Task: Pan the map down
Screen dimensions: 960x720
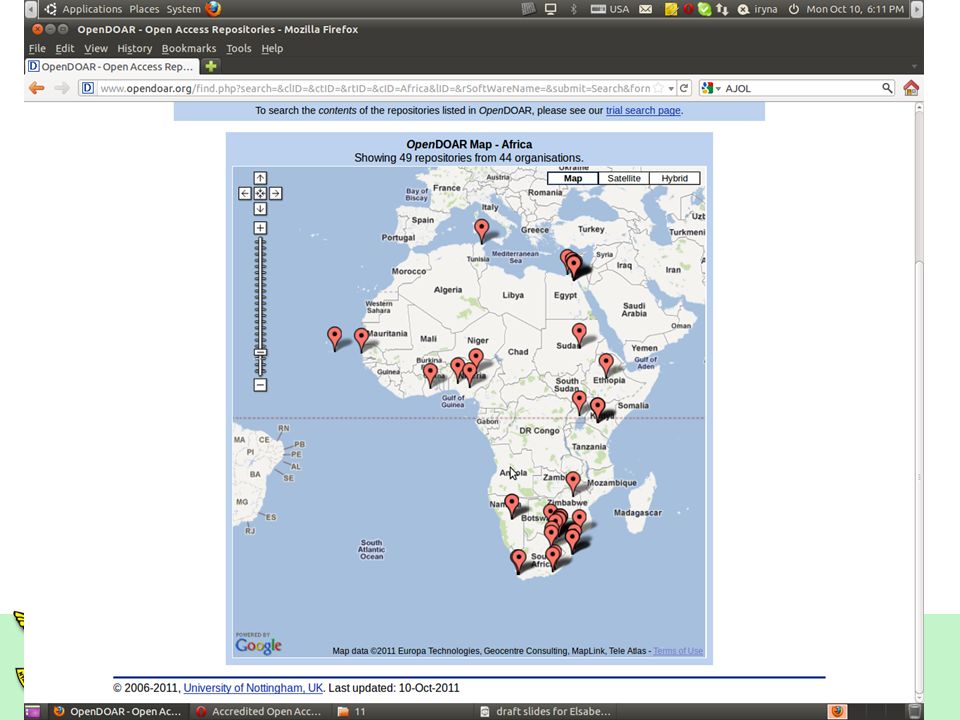Action: pos(260,209)
